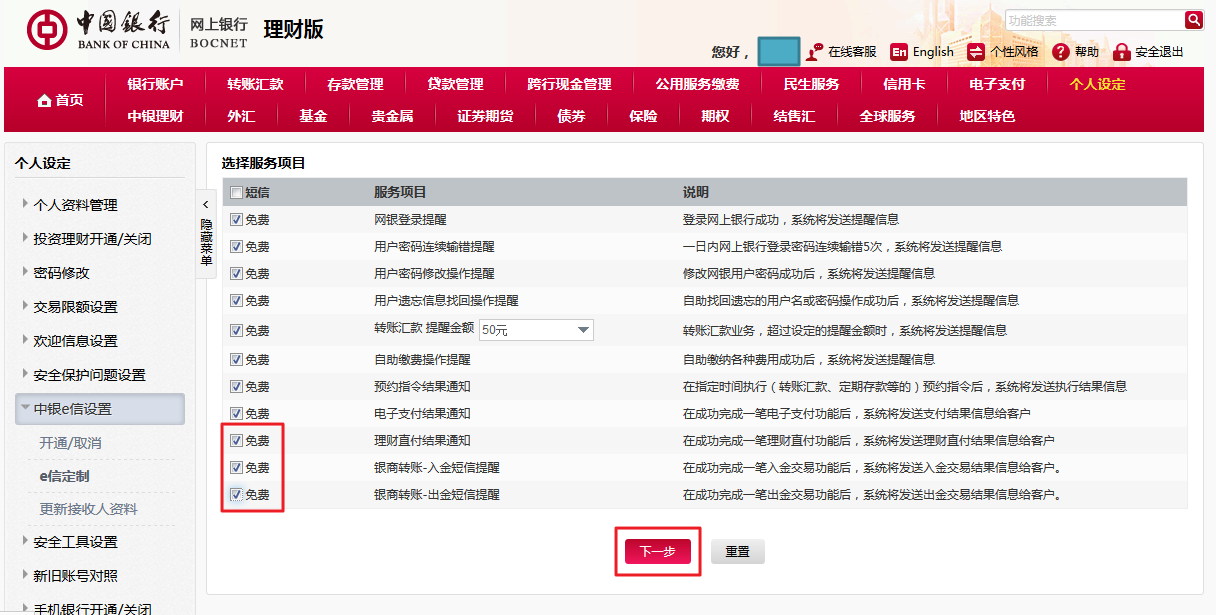The height and width of the screenshot is (615, 1216).
Task: Open 公用服务缴费 menu
Action: [697, 84]
